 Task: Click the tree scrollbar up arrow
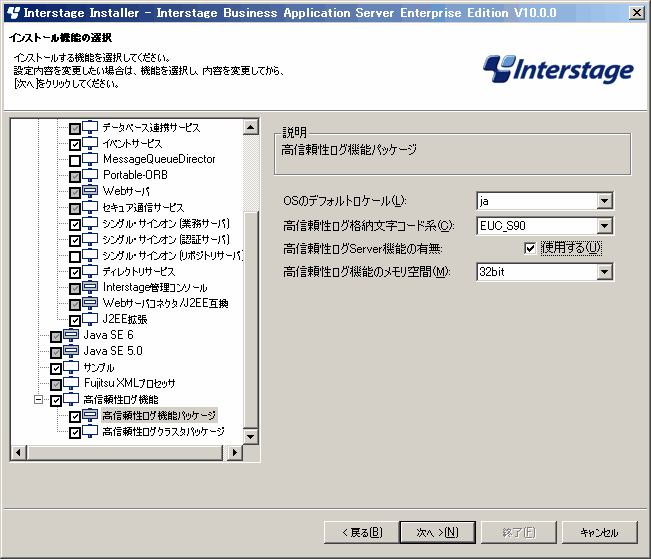tap(251, 127)
